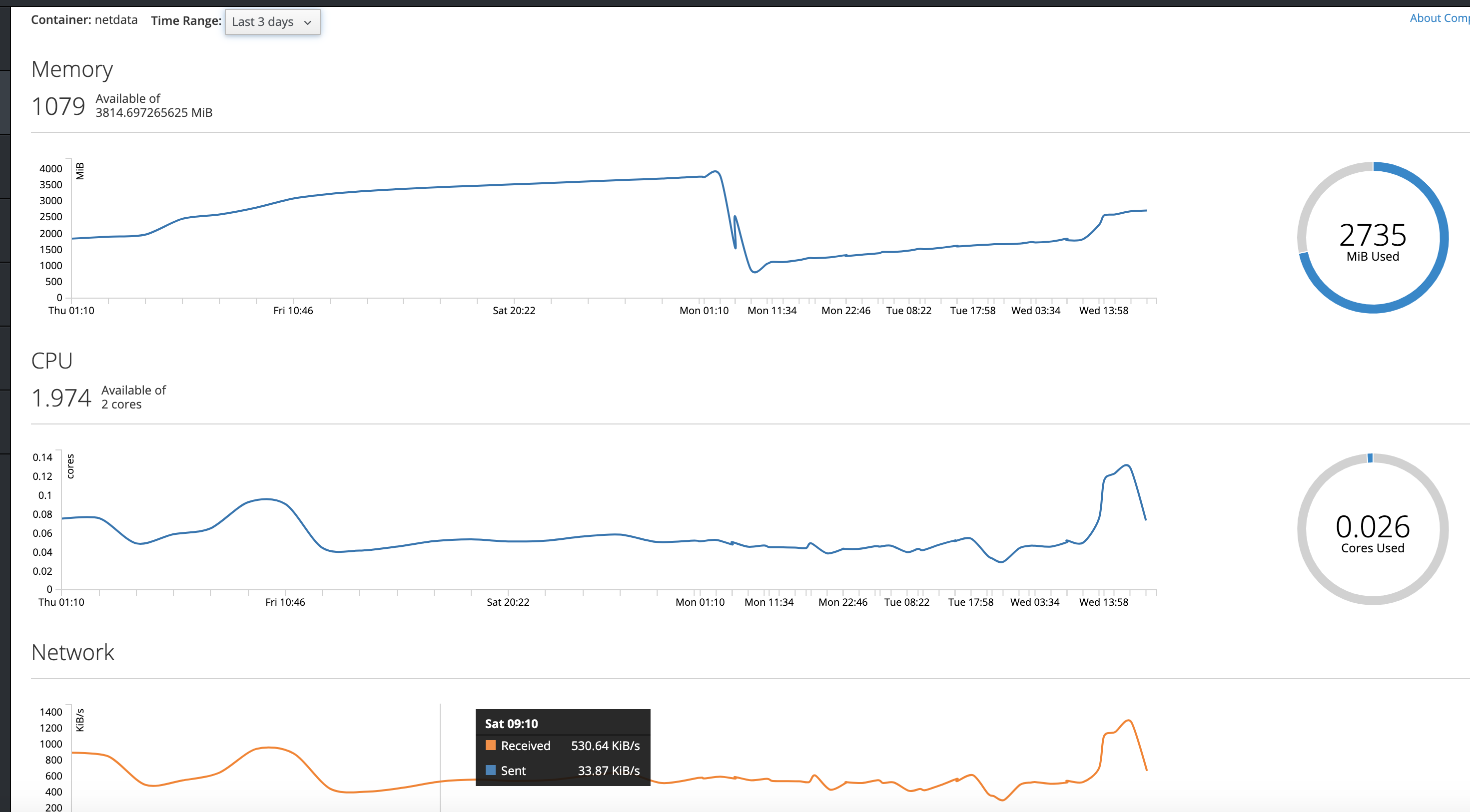
Task: Expand the chevron on the Last 3 days selector
Action: pos(308,23)
